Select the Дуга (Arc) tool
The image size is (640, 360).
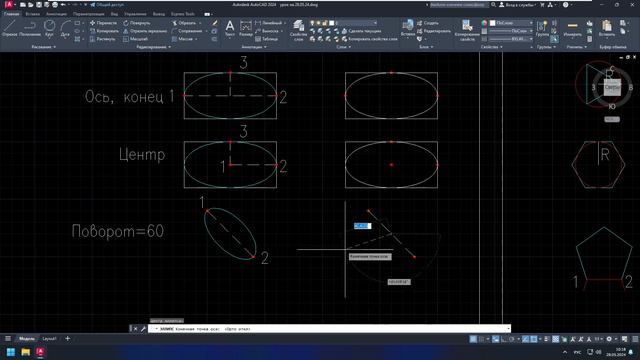[65, 28]
